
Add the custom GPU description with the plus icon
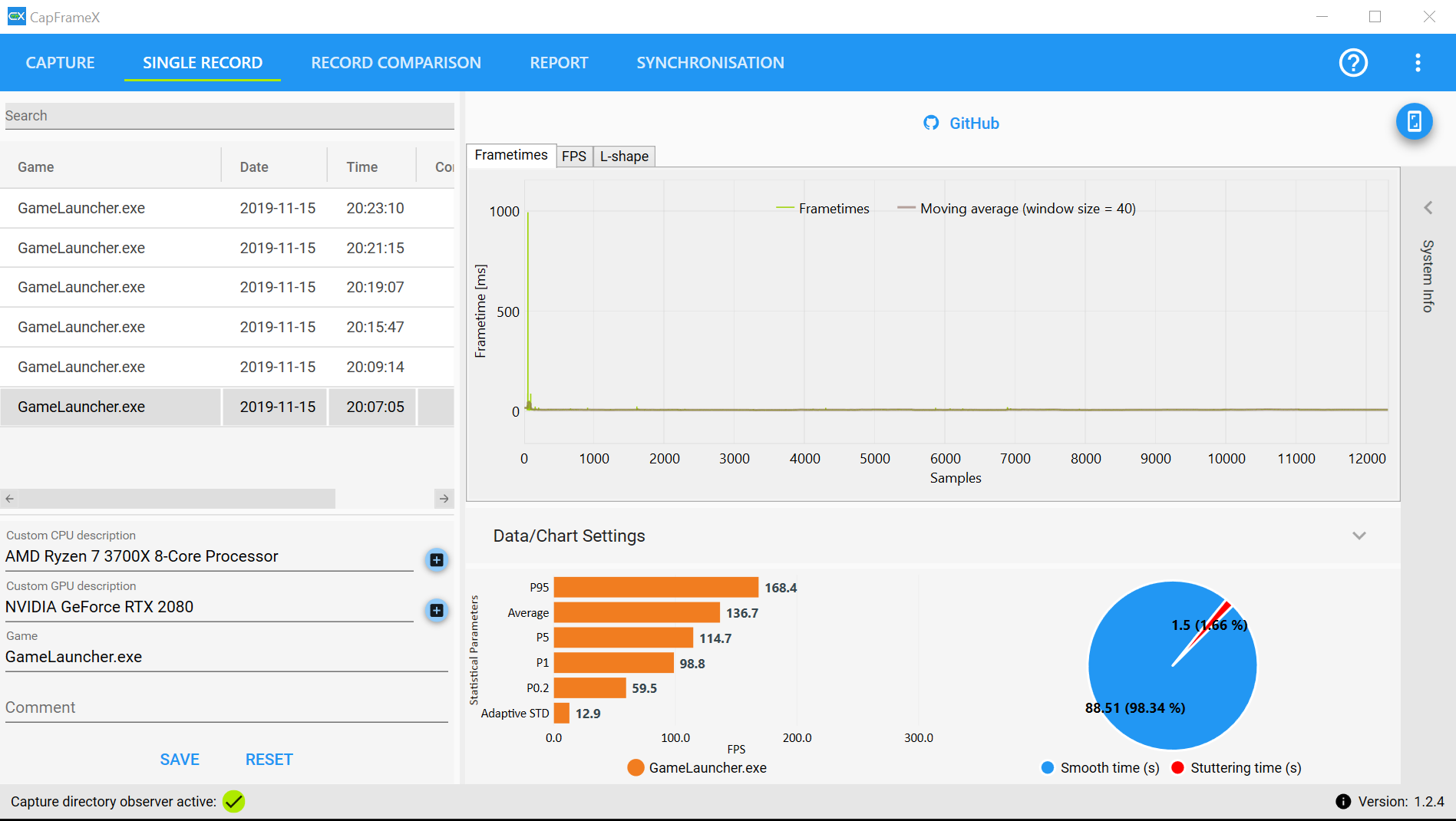point(437,610)
